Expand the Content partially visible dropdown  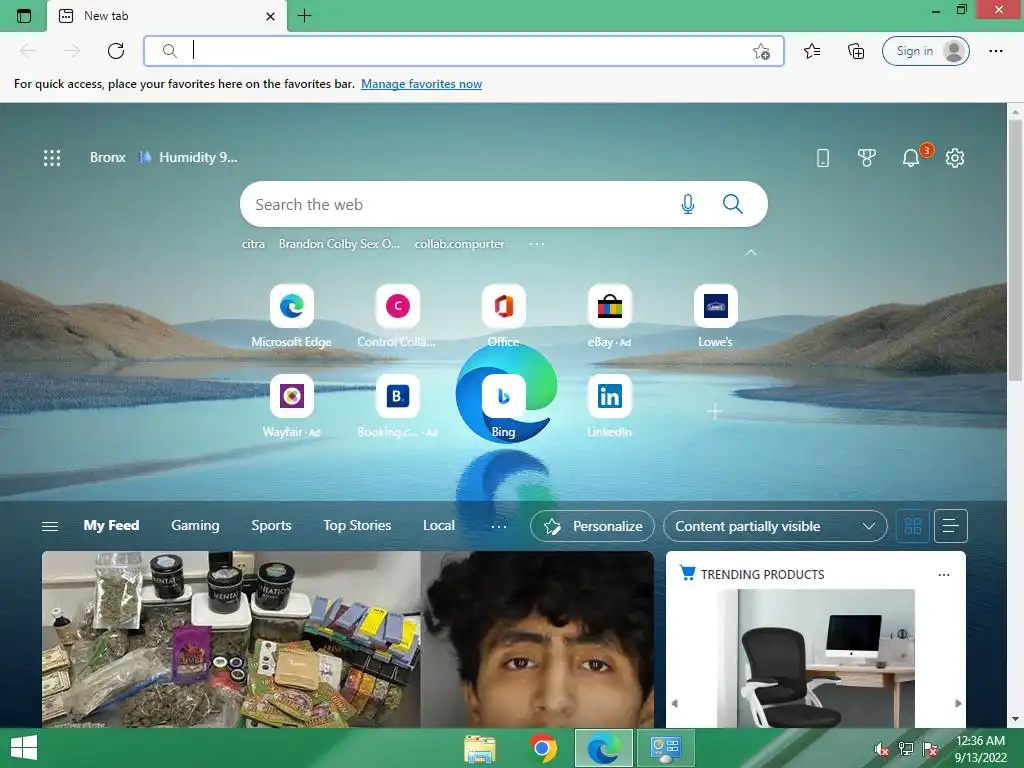point(775,526)
